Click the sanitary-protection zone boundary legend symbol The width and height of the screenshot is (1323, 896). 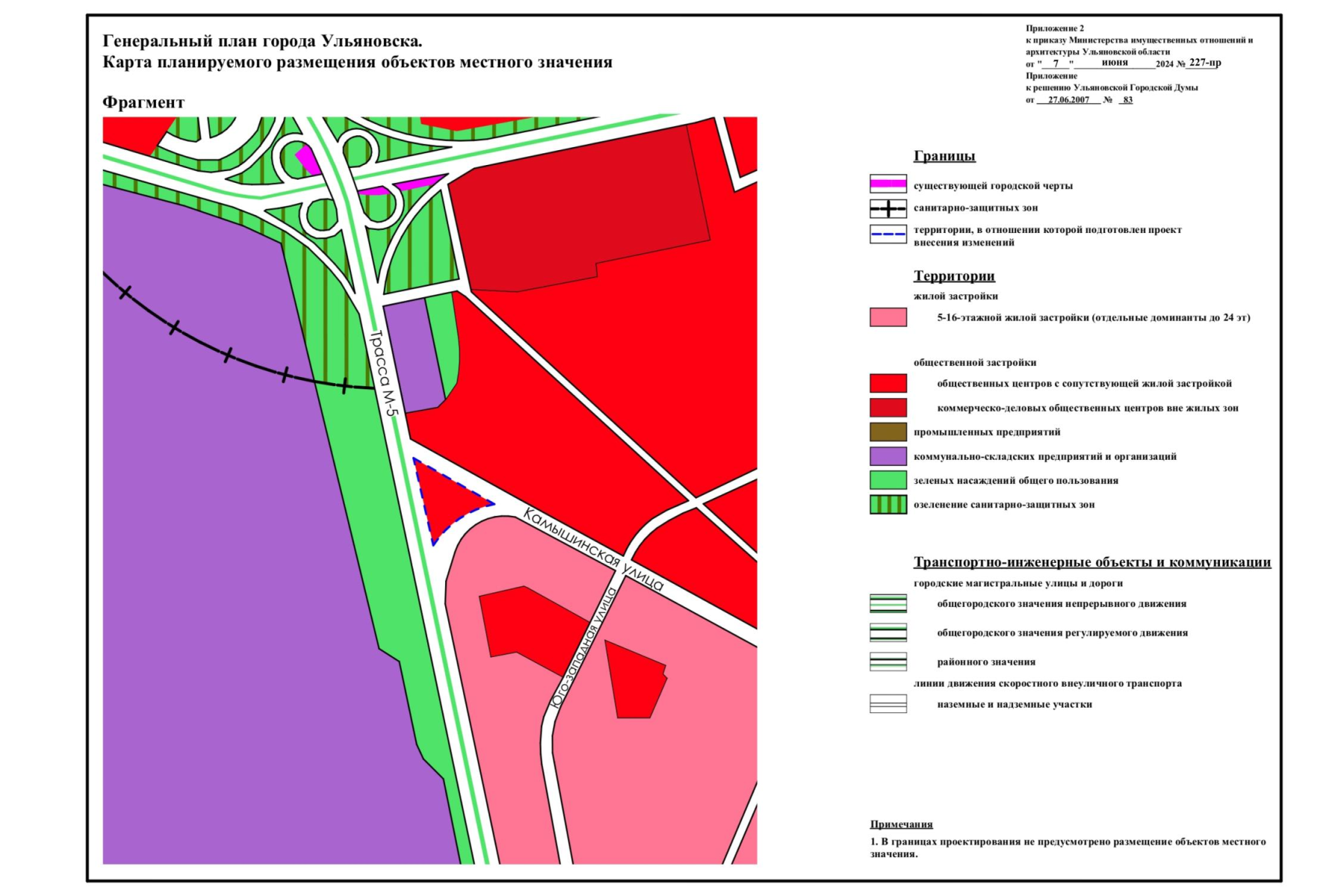pos(887,208)
